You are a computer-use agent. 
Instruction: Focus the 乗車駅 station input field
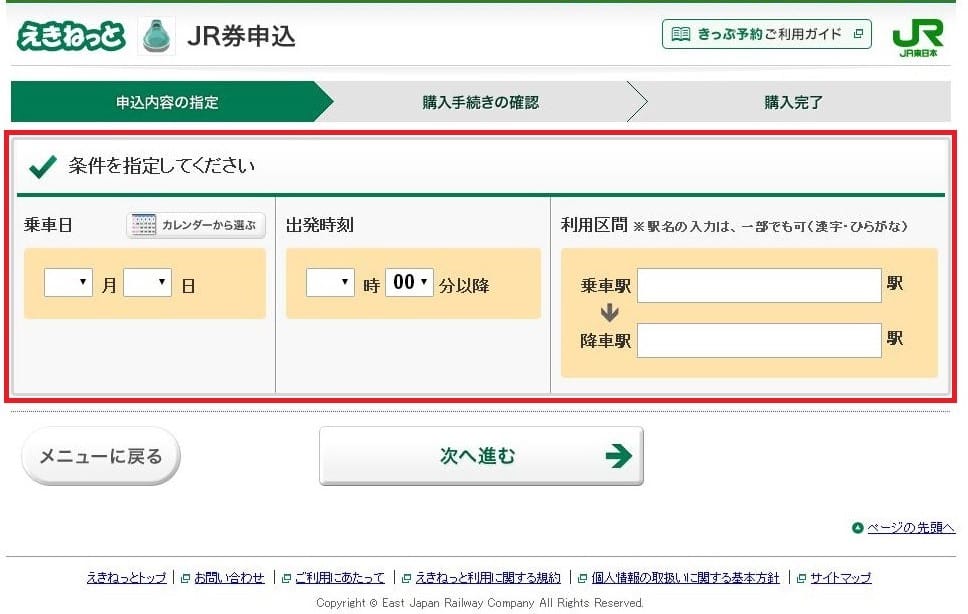click(758, 285)
